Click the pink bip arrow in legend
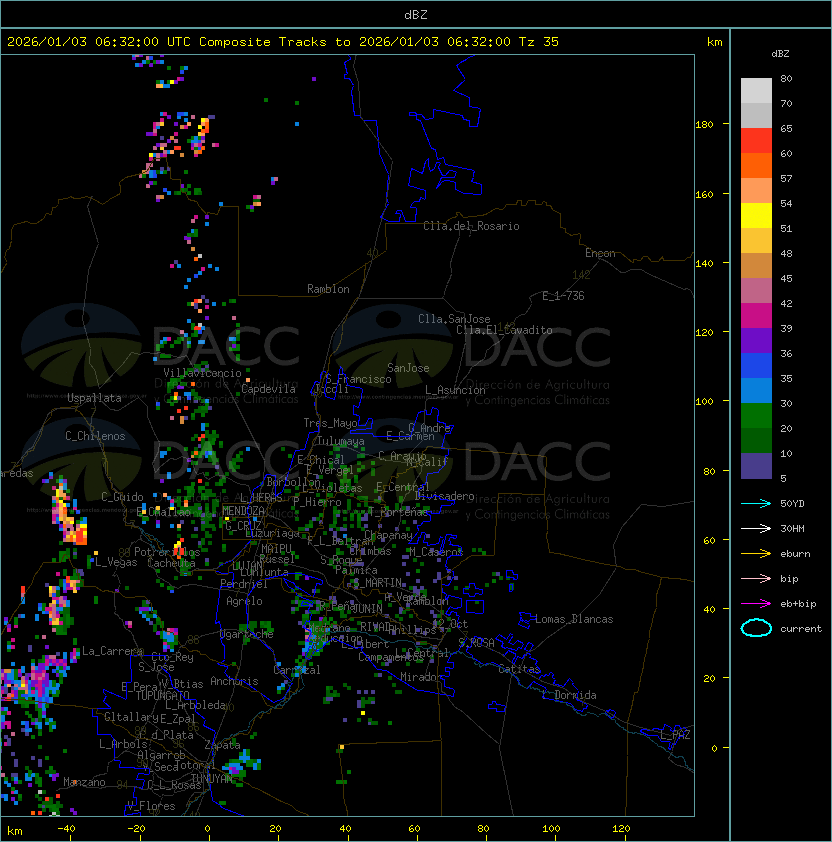Viewport: 832px width, 842px height. (756, 578)
